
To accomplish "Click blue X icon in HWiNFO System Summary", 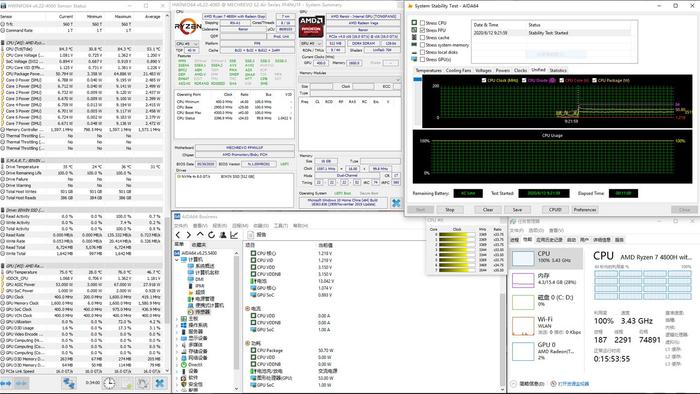I will click(x=396, y=203).
